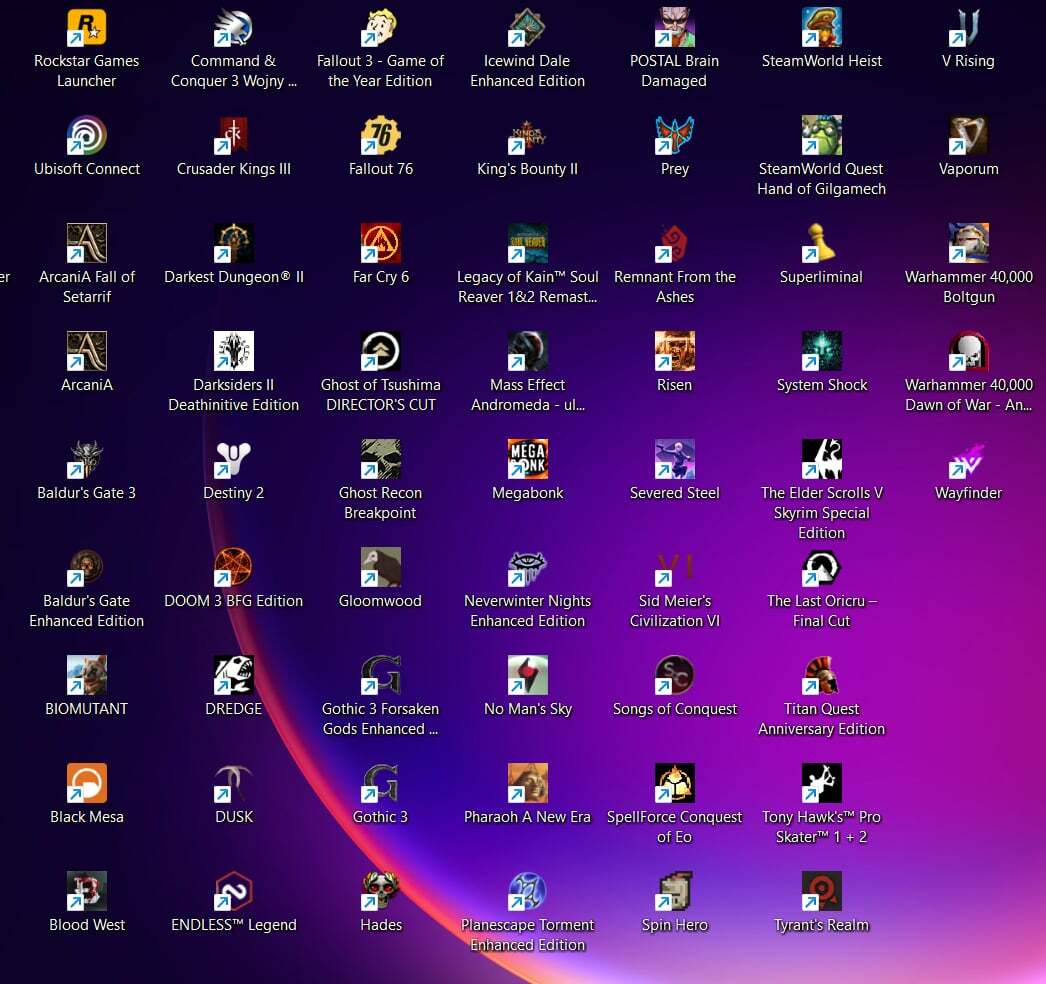This screenshot has height=984, width=1046.
Task: Select the System Shock shortcut
Action: pyautogui.click(x=822, y=352)
